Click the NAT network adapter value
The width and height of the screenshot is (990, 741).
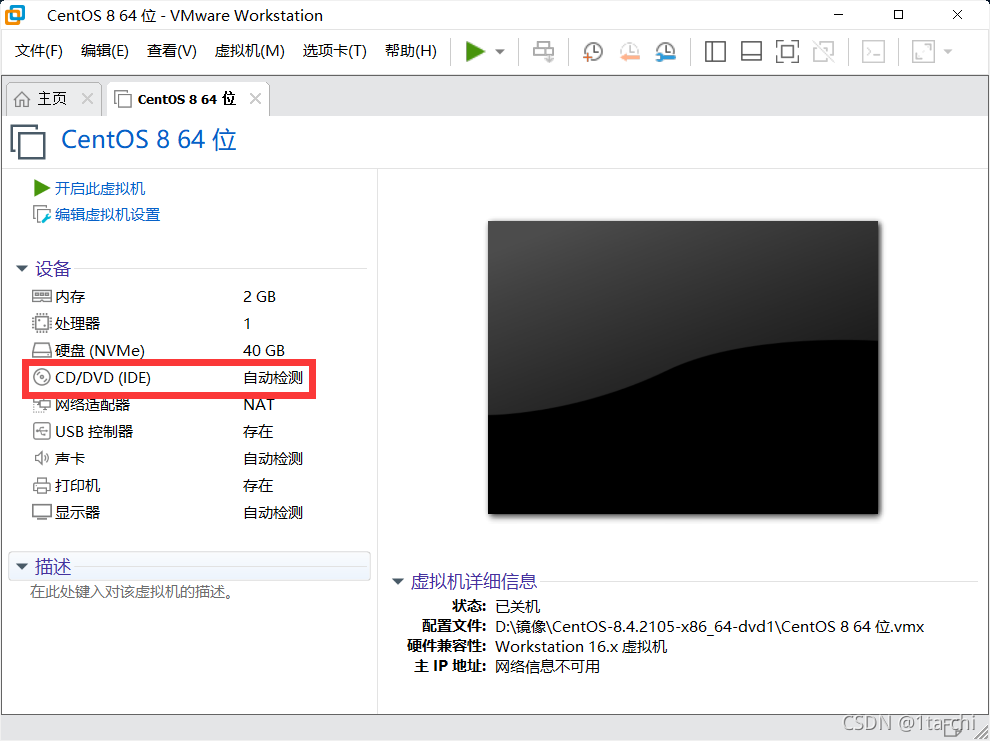coord(259,405)
